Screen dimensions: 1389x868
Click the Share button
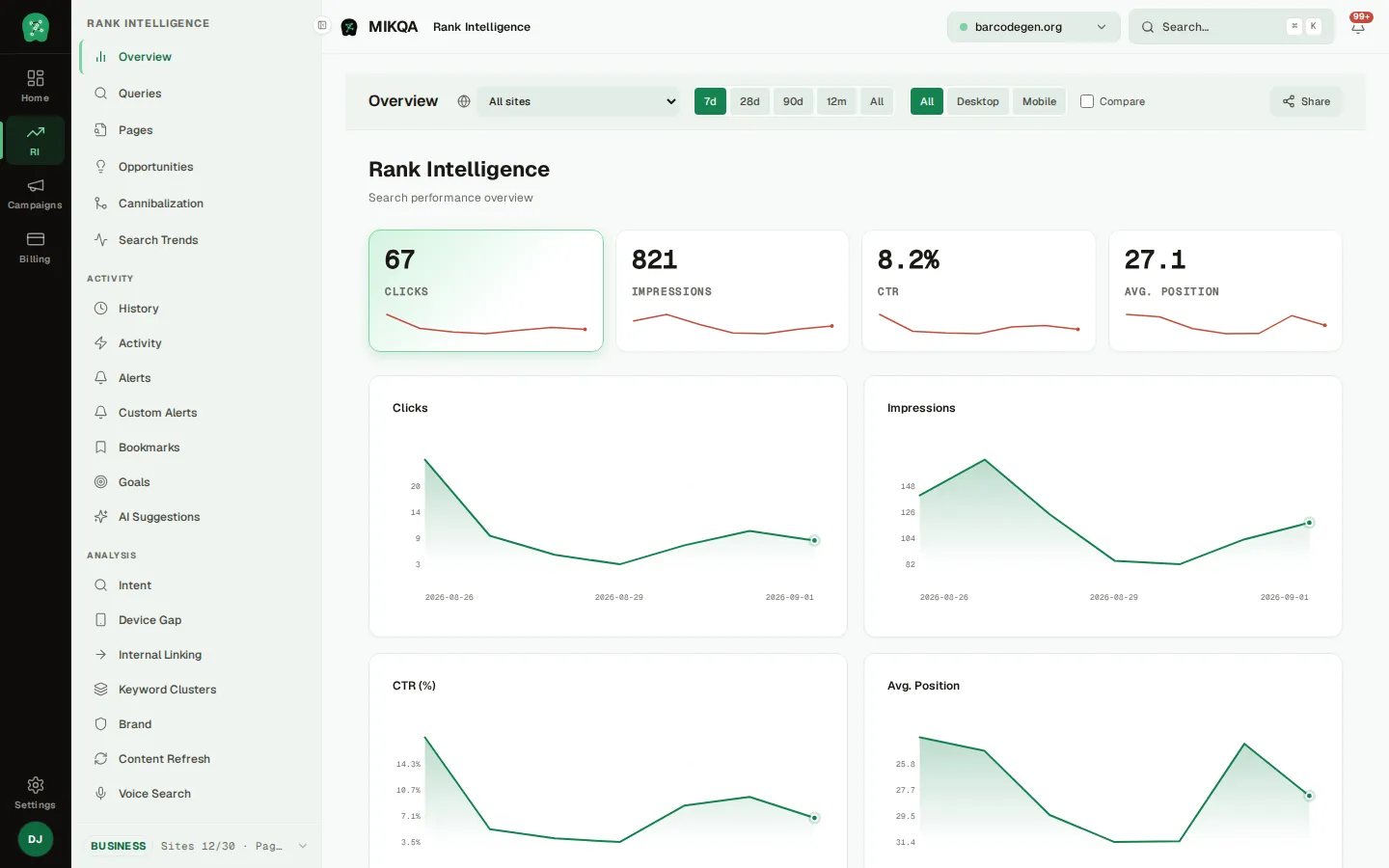click(x=1306, y=101)
